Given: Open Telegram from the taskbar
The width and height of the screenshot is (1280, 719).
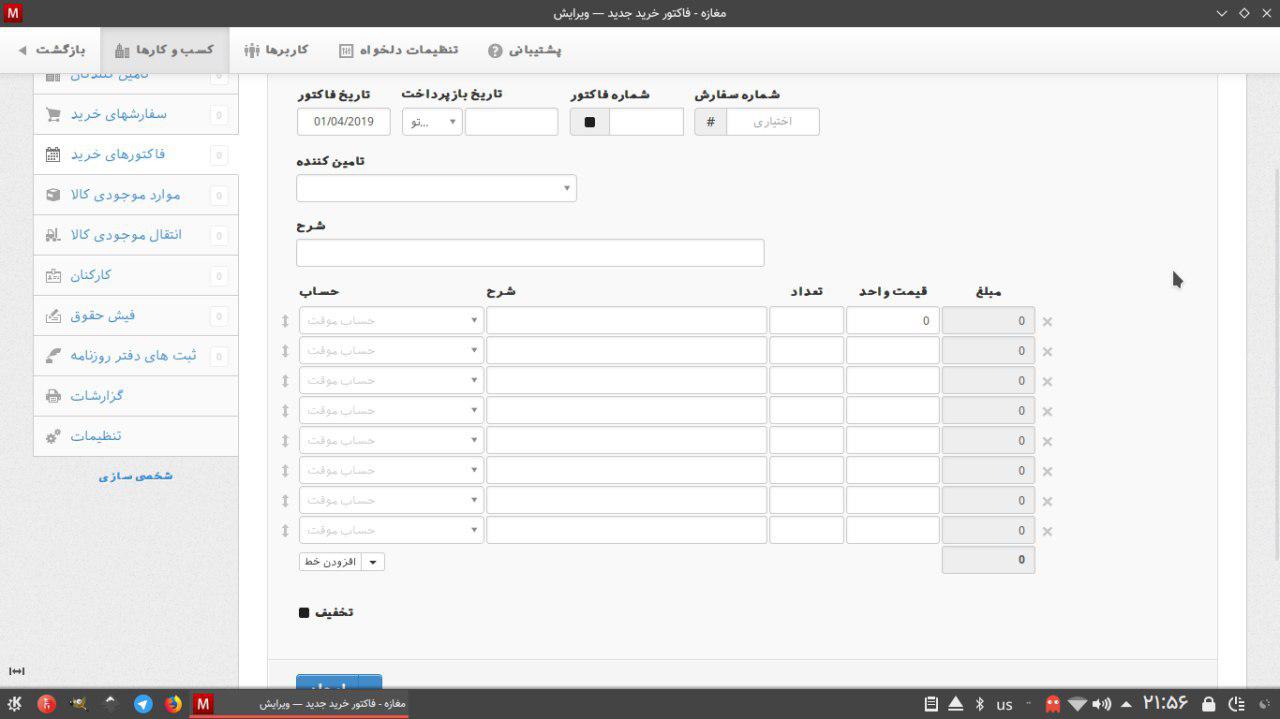Looking at the screenshot, I should pos(143,704).
